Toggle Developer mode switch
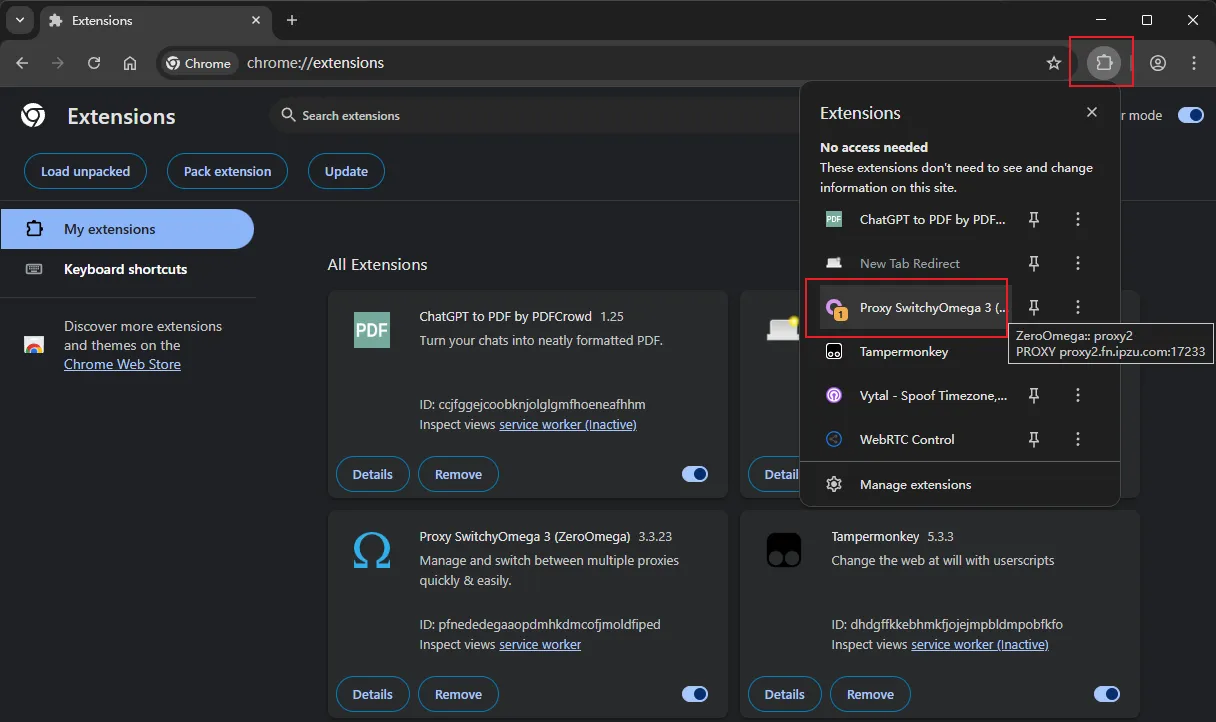The height and width of the screenshot is (722, 1216). click(x=1190, y=115)
